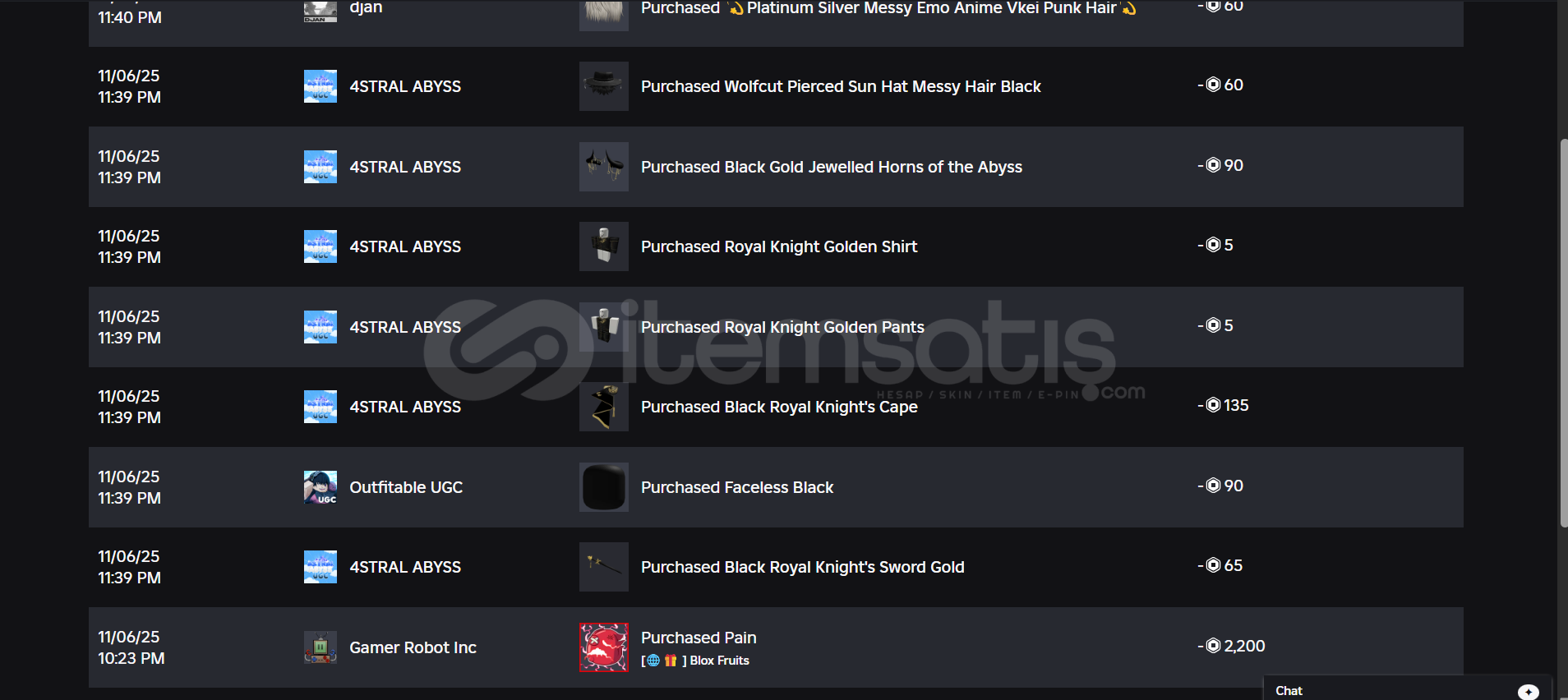Select the Royal Knight Golden Pants thumbnail icon
This screenshot has height=700, width=1568.
603,327
